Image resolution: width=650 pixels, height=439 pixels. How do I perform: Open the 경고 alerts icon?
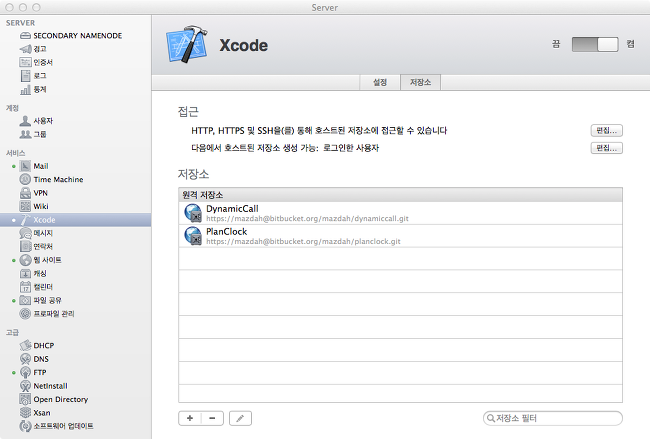pos(25,49)
